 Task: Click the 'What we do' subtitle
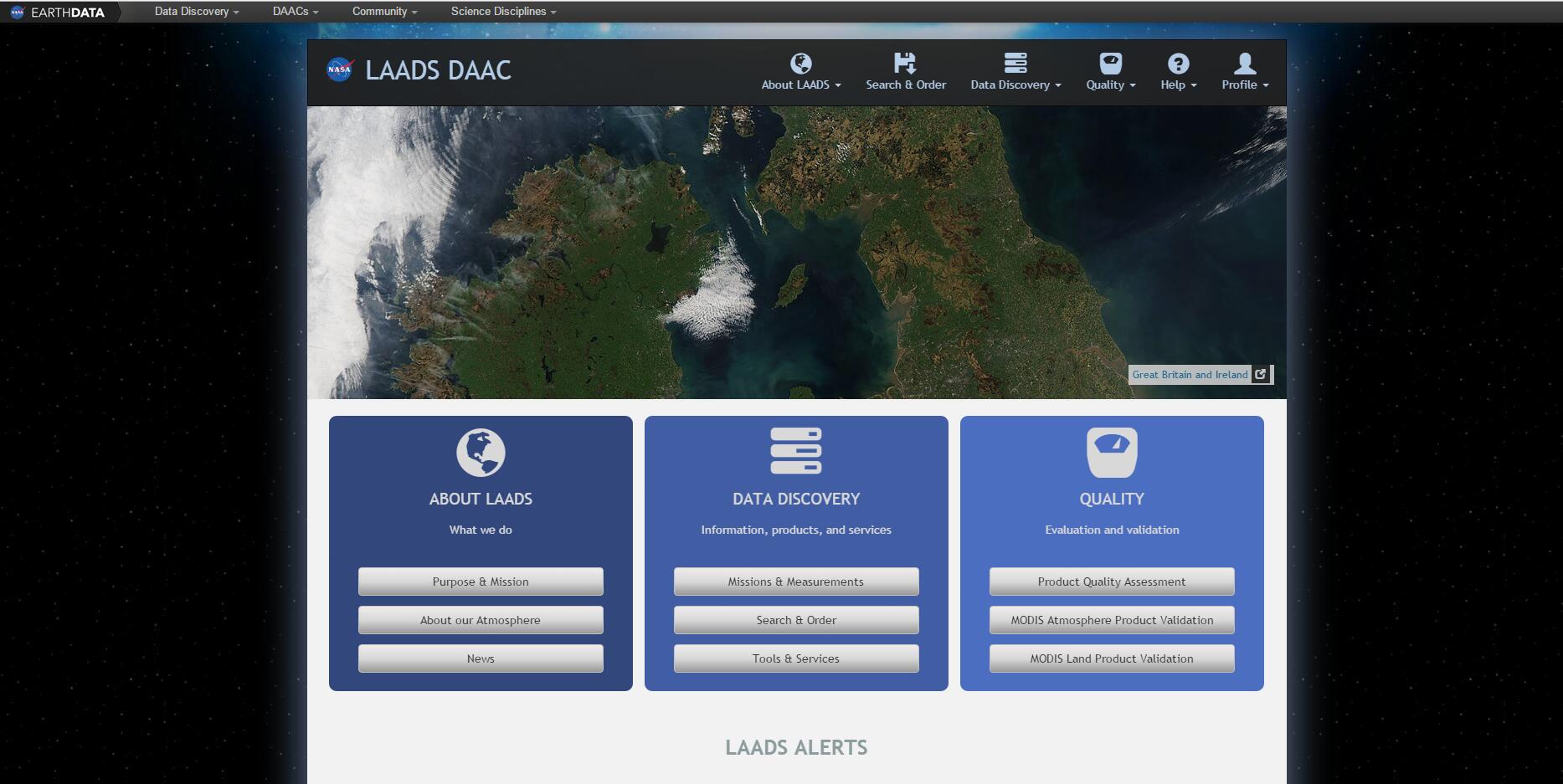pyautogui.click(x=481, y=530)
